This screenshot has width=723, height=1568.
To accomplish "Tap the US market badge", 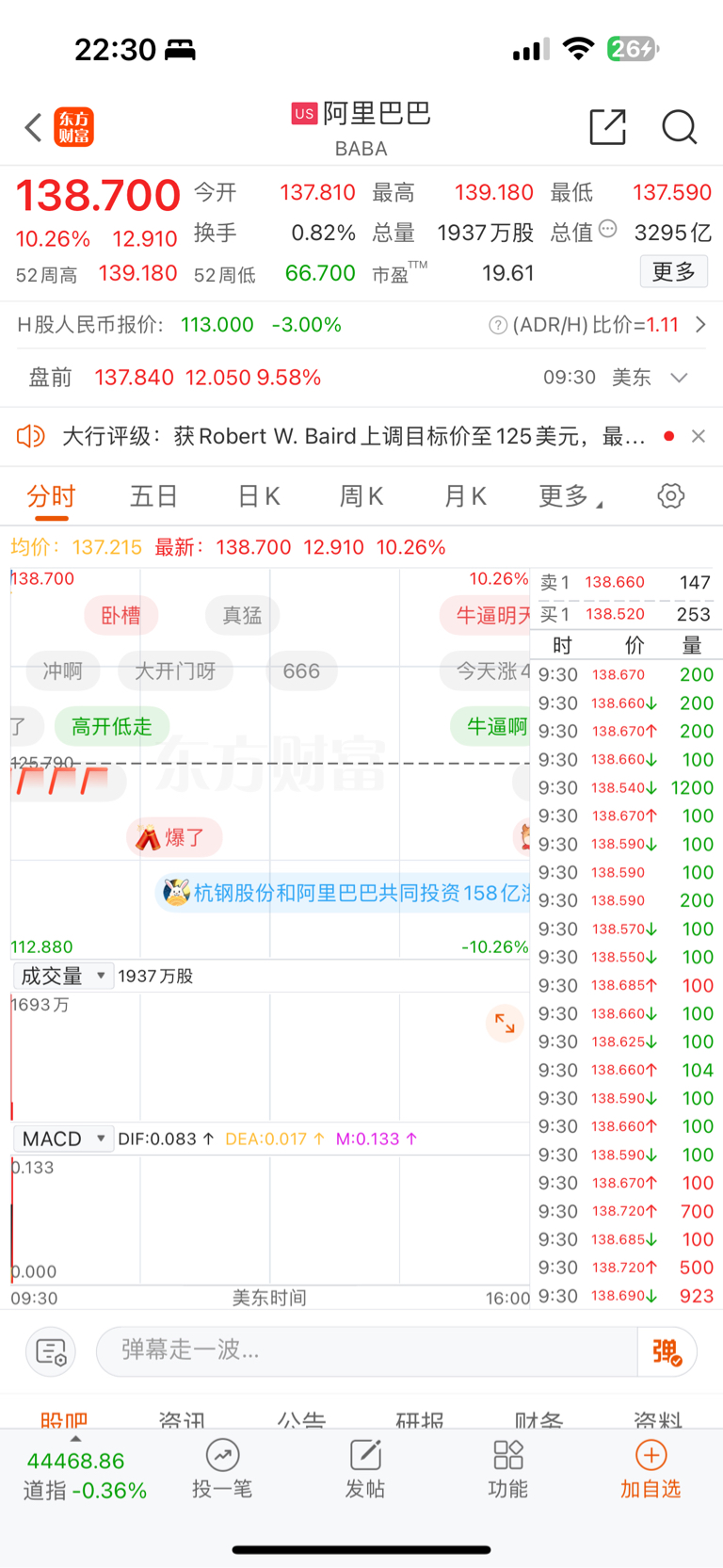I will (x=304, y=114).
